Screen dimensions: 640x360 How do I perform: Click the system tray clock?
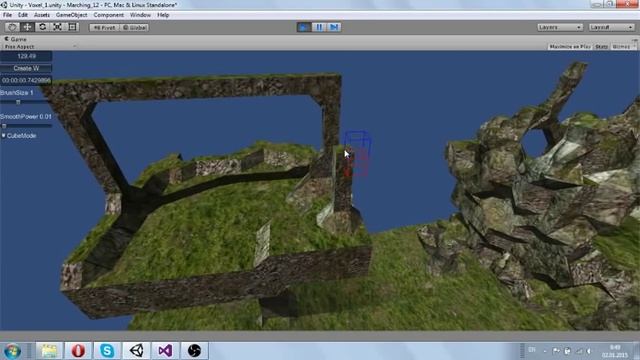[x=614, y=351]
